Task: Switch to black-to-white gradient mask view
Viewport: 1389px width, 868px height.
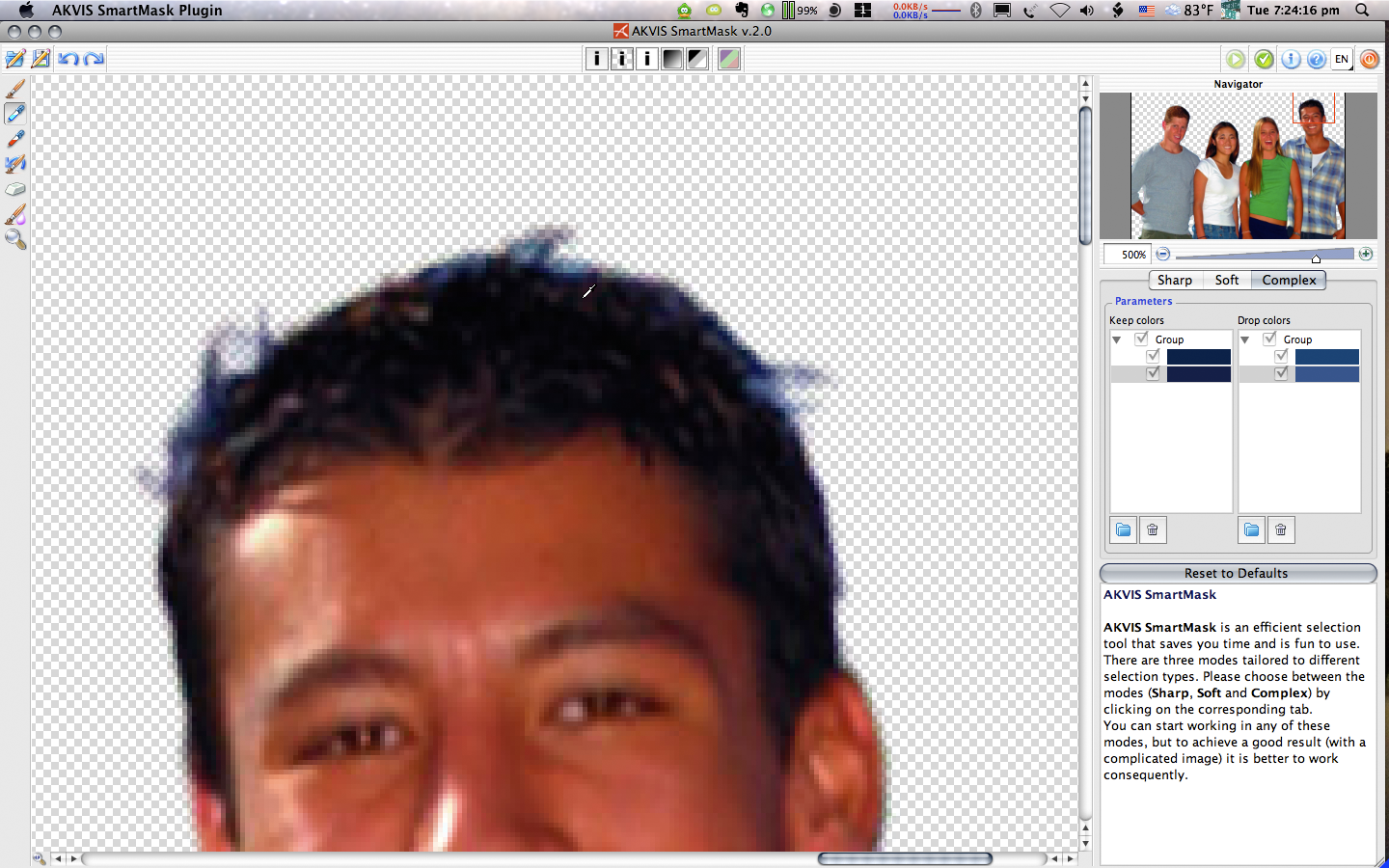Action: [x=672, y=59]
